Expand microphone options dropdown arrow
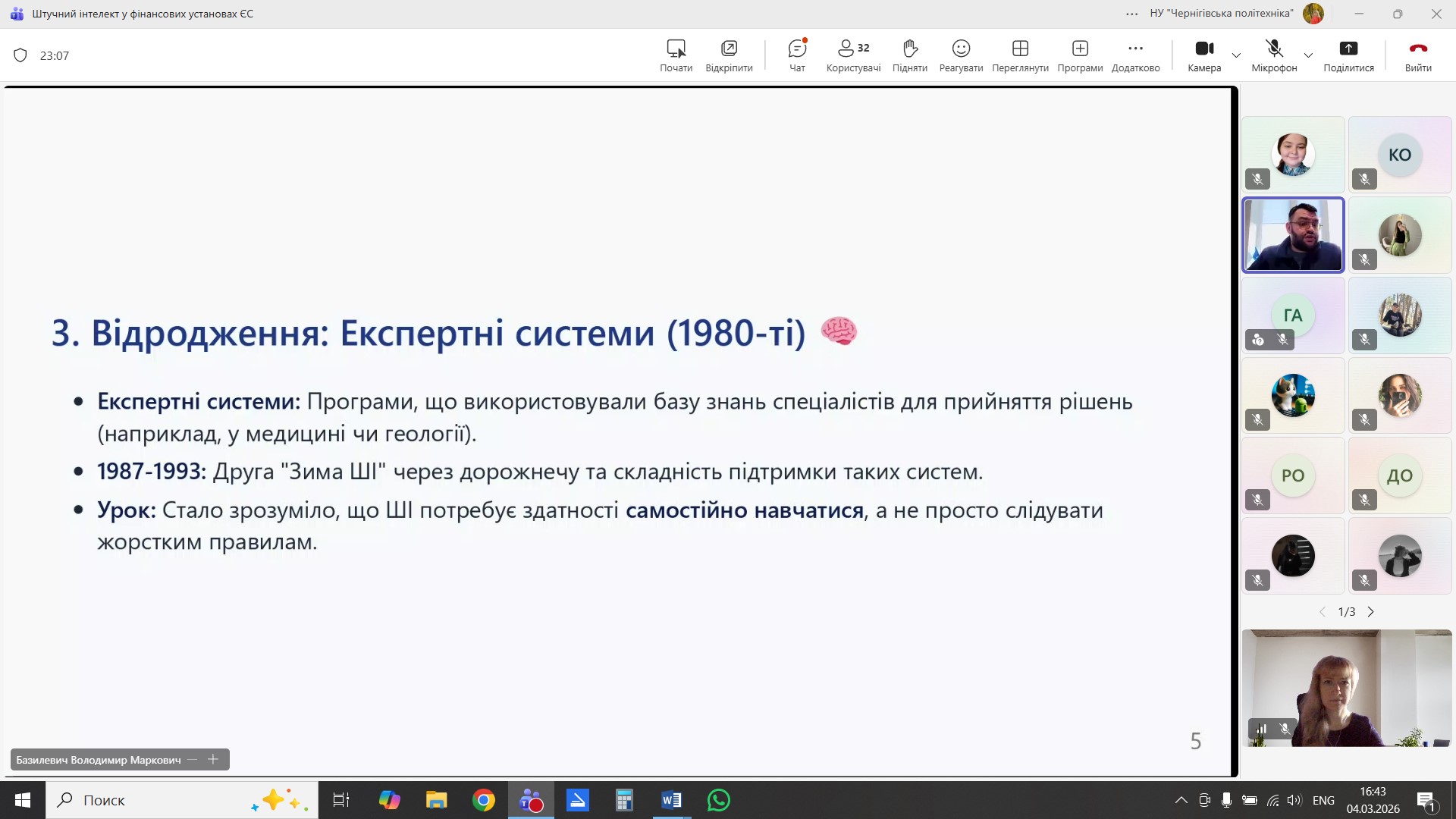 [1308, 55]
